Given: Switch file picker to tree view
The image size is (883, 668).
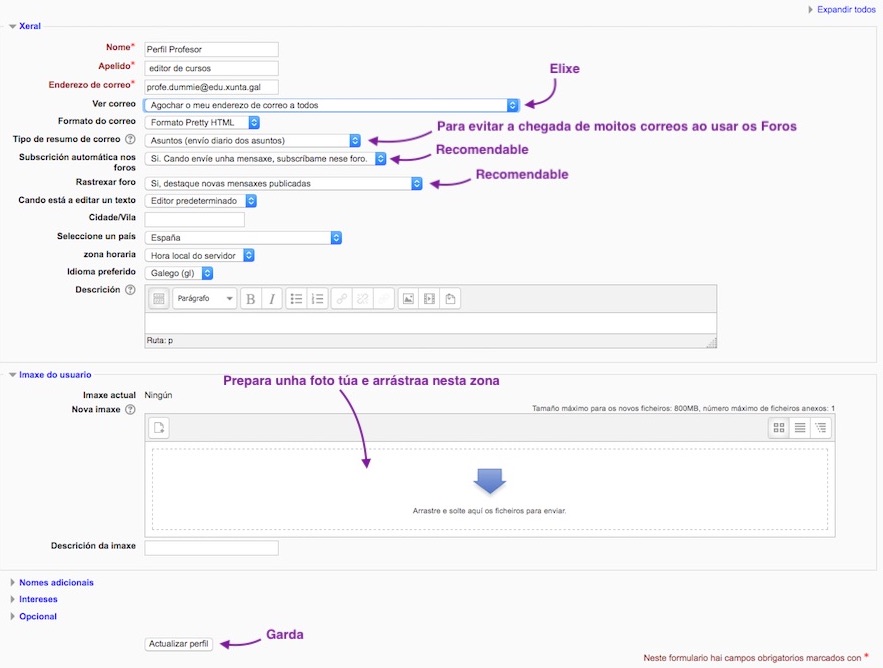Looking at the screenshot, I should click(x=821, y=428).
